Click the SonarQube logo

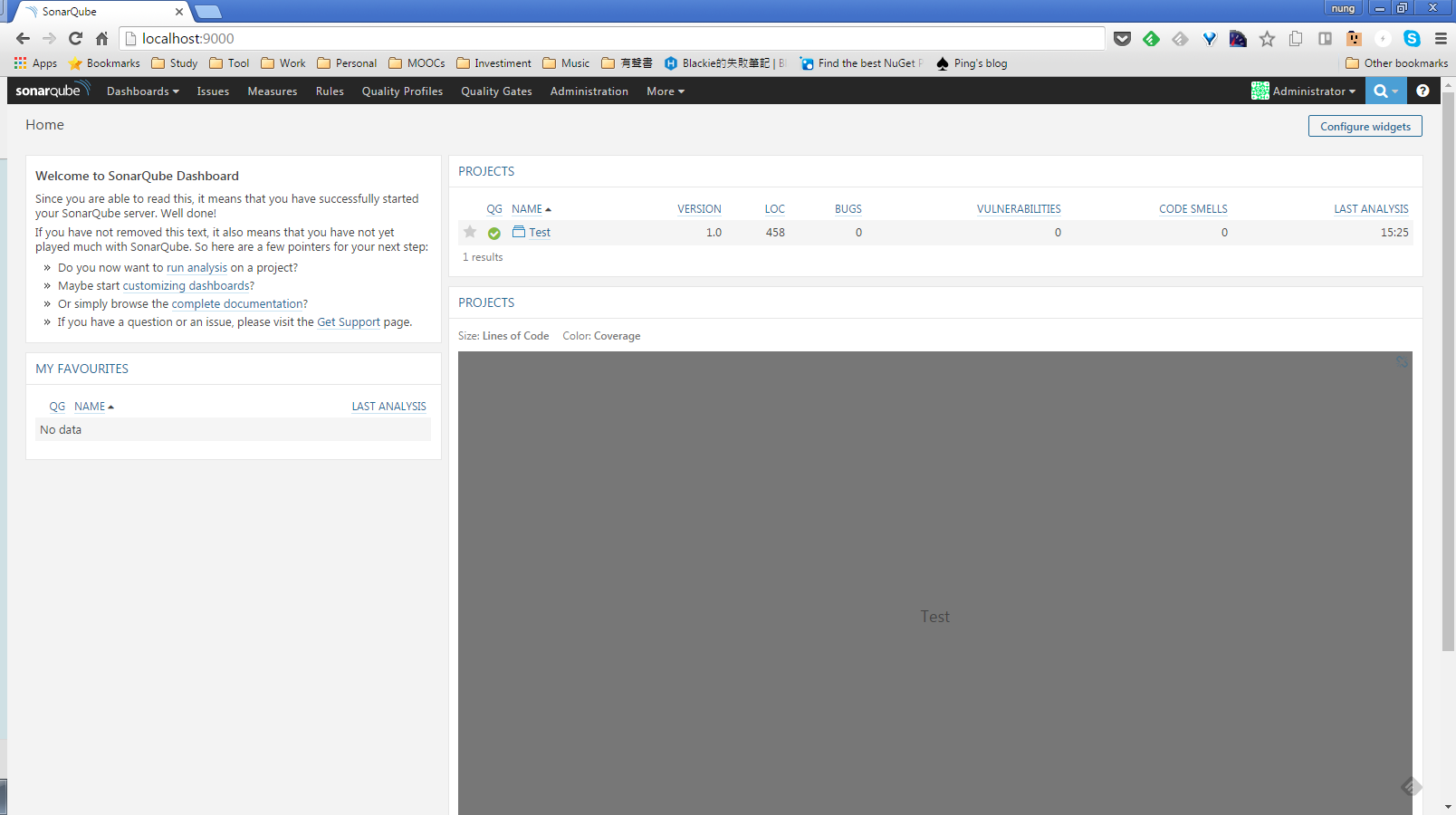tap(53, 91)
